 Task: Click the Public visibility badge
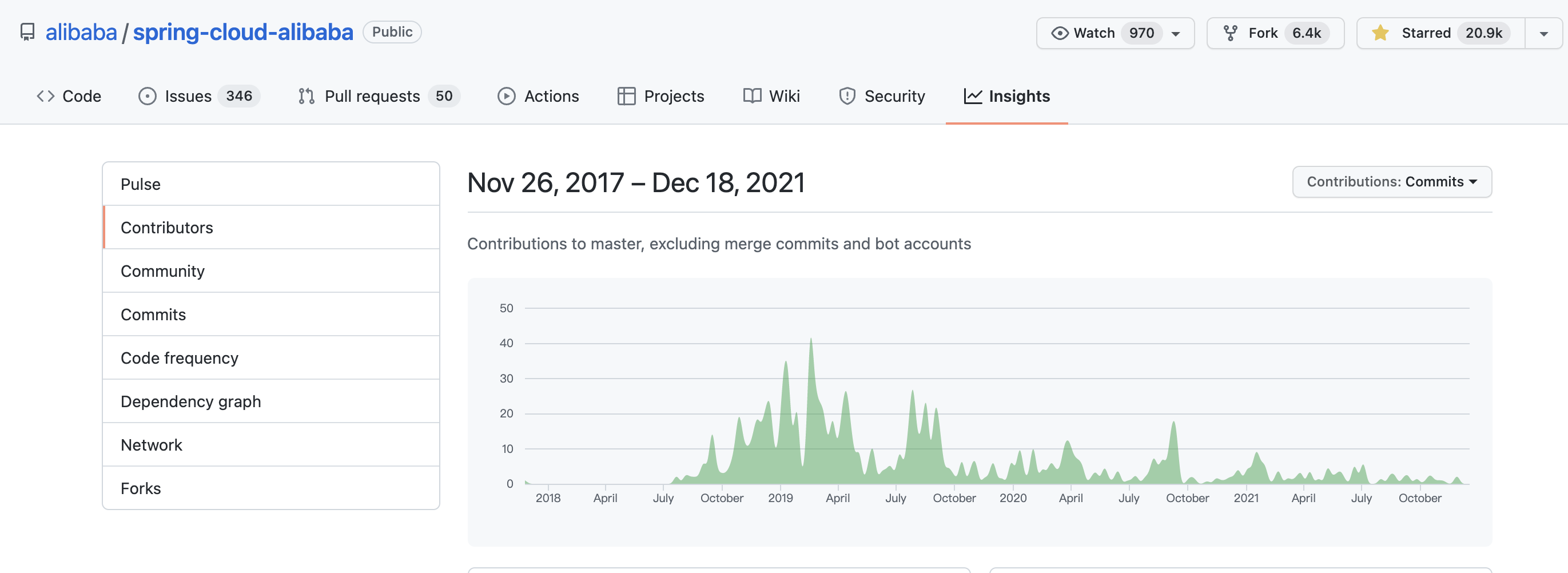pos(392,31)
